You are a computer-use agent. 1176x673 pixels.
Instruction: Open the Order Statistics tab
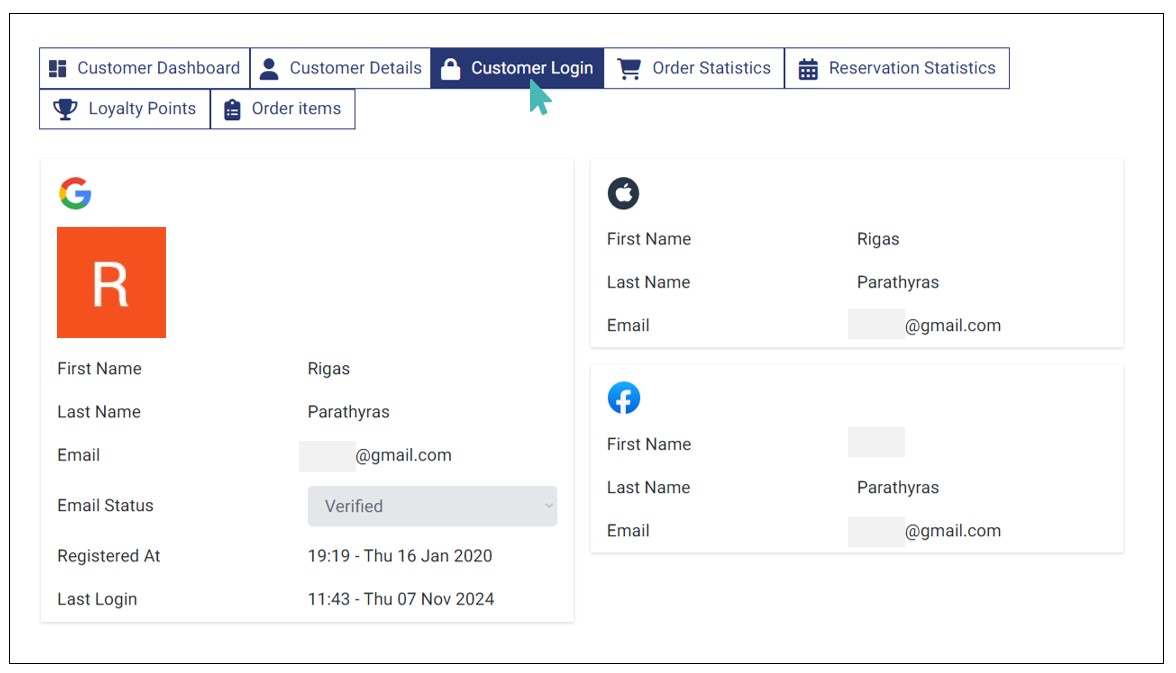(x=694, y=68)
